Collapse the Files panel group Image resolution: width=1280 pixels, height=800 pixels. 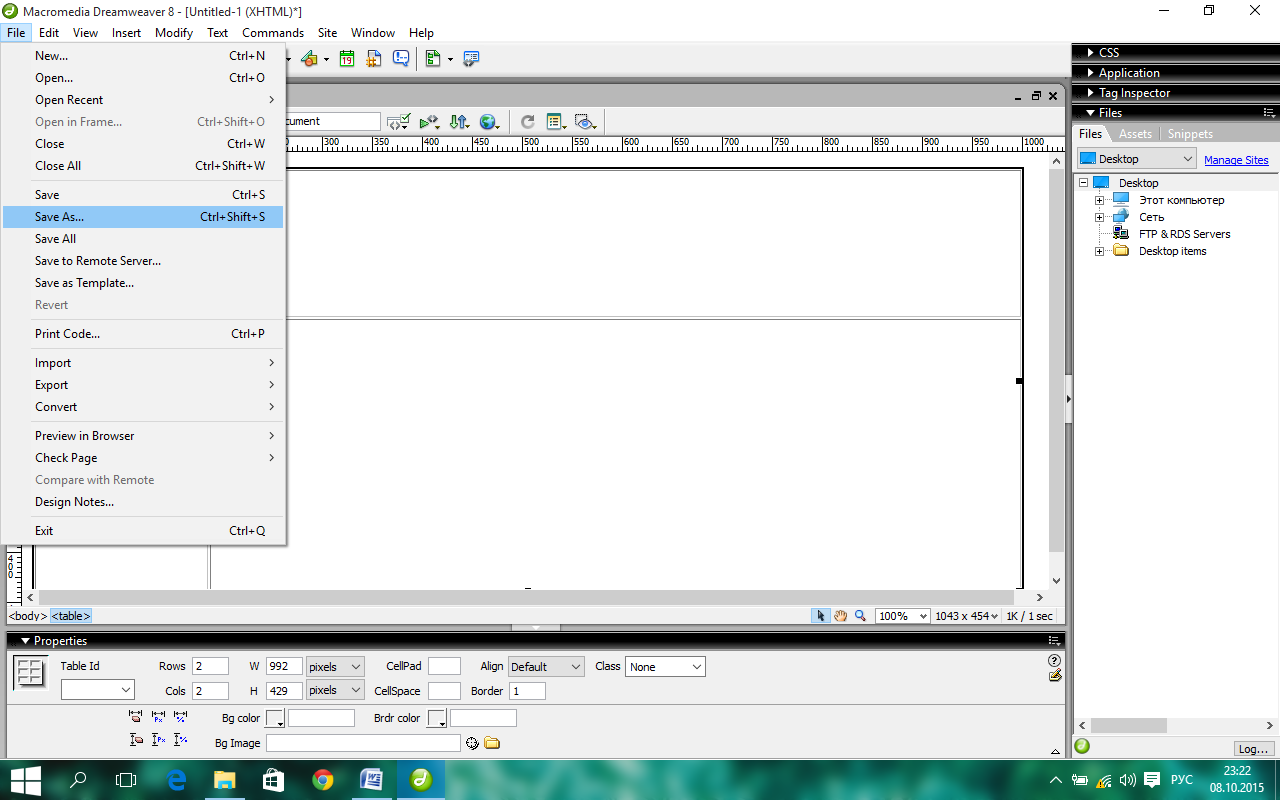(x=1090, y=113)
